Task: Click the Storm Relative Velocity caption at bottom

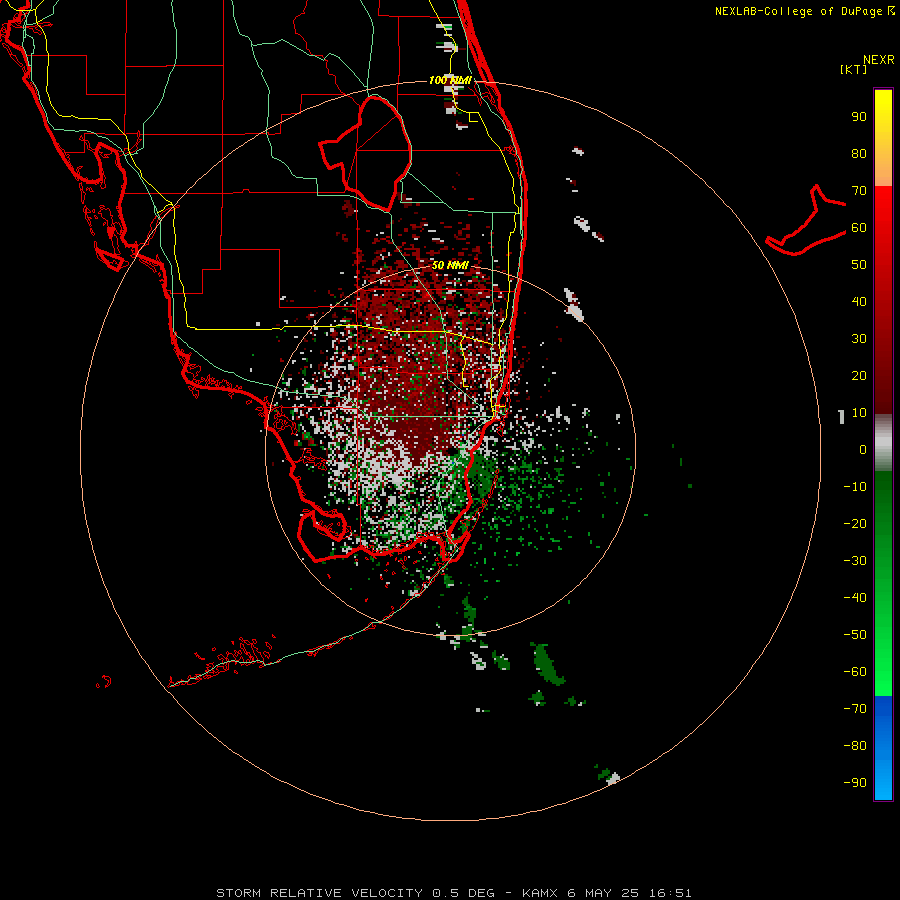Action: 453,893
